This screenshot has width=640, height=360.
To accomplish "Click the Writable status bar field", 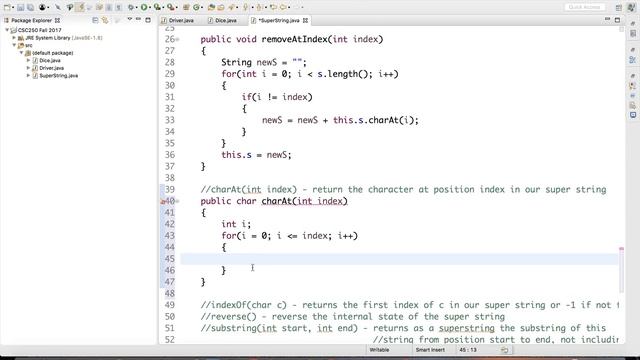I will 379,350.
